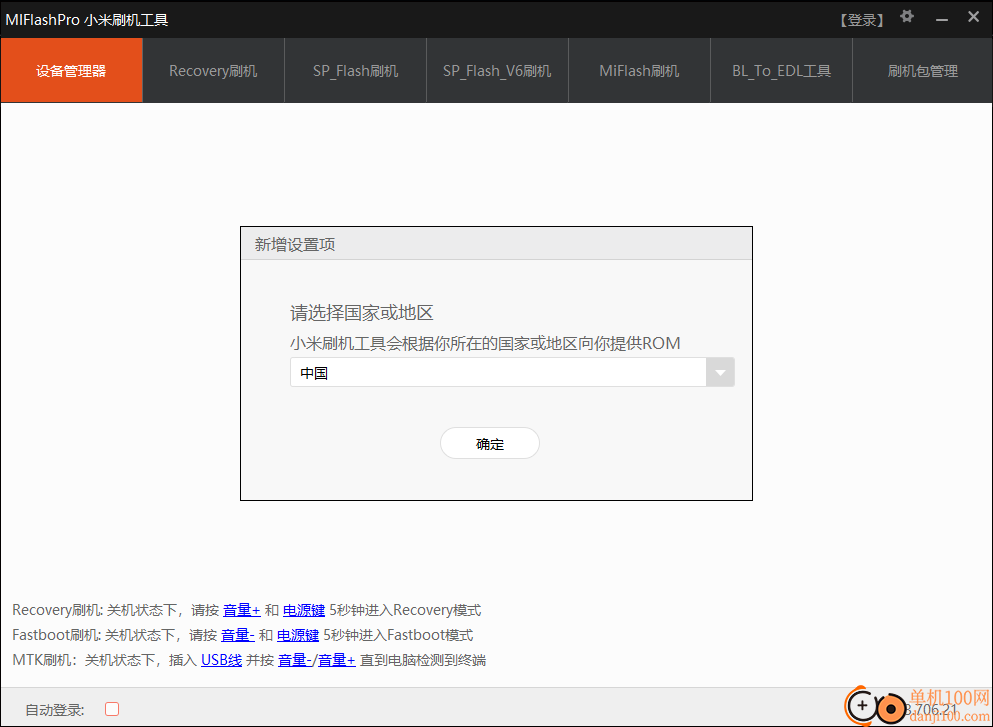Switch to the 设备管理器 tab
This screenshot has height=727, width=993.
coord(72,70)
